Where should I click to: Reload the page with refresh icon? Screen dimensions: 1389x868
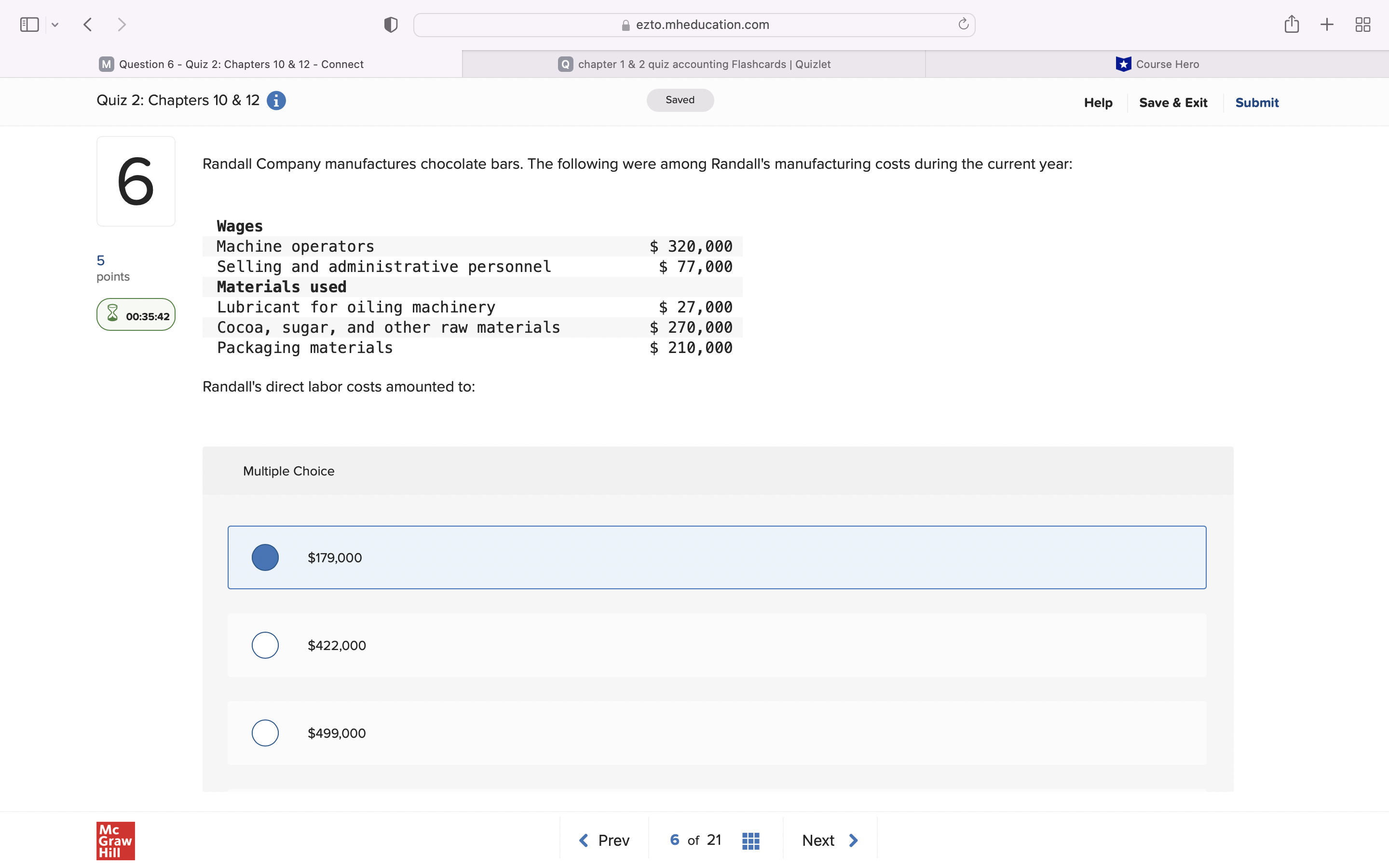(x=963, y=25)
